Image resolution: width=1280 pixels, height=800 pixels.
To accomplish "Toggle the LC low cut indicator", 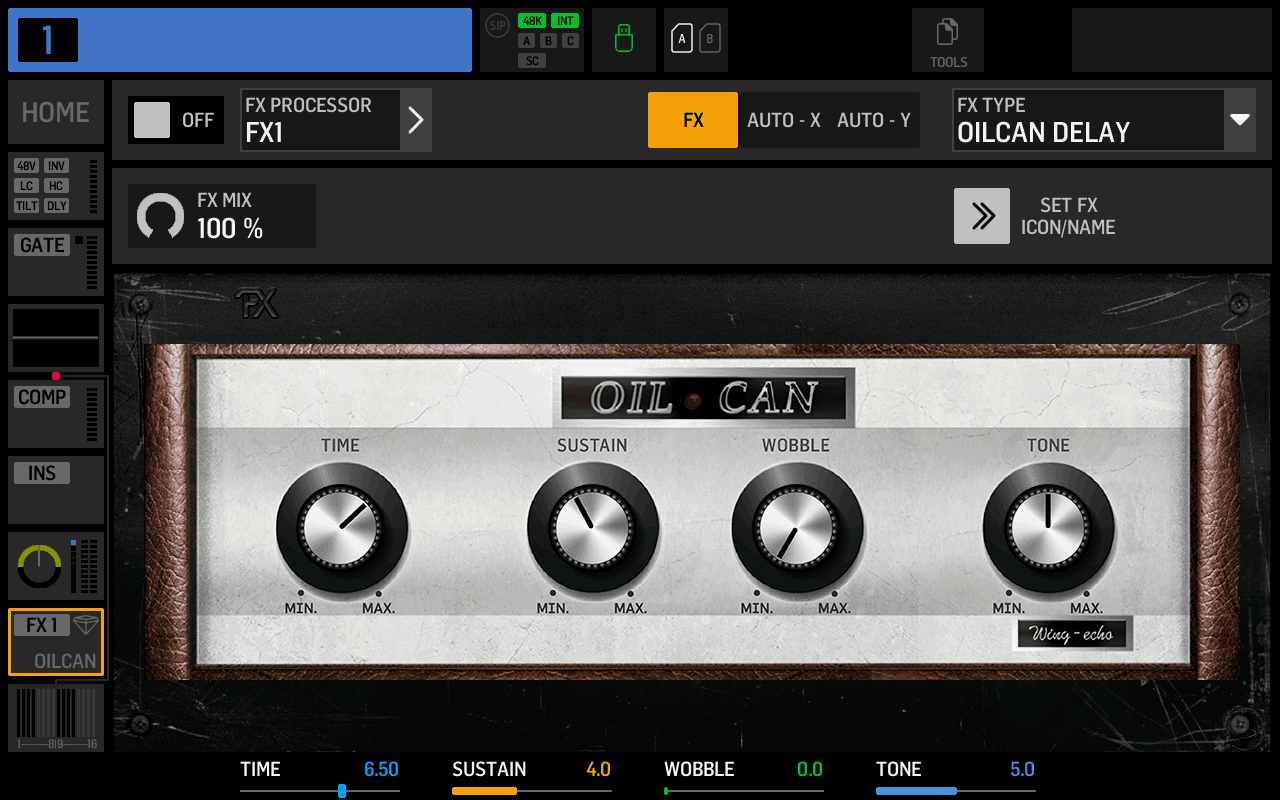I will tap(26, 186).
